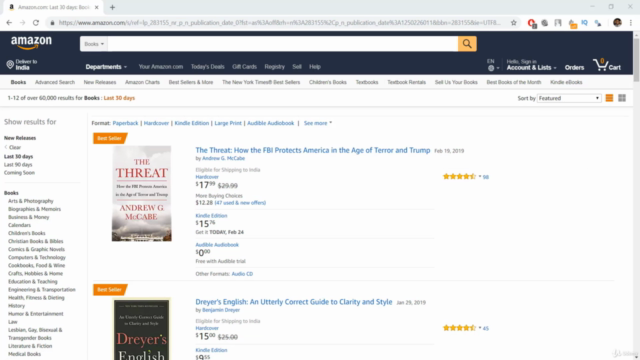640x360 pixels.
Task: Switch to grid view icon
Action: pos(622,98)
